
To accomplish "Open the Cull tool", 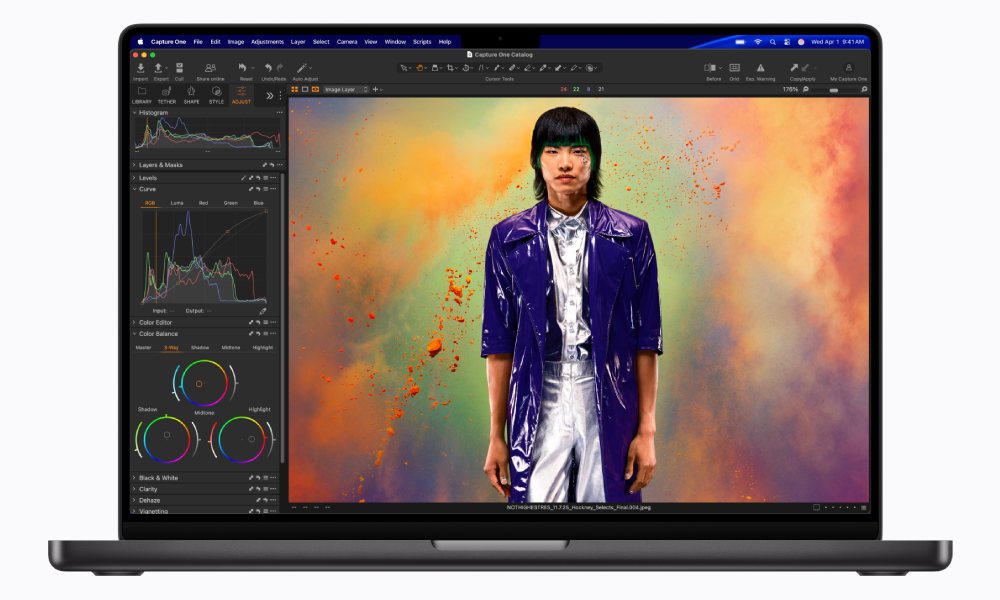I will pos(179,68).
